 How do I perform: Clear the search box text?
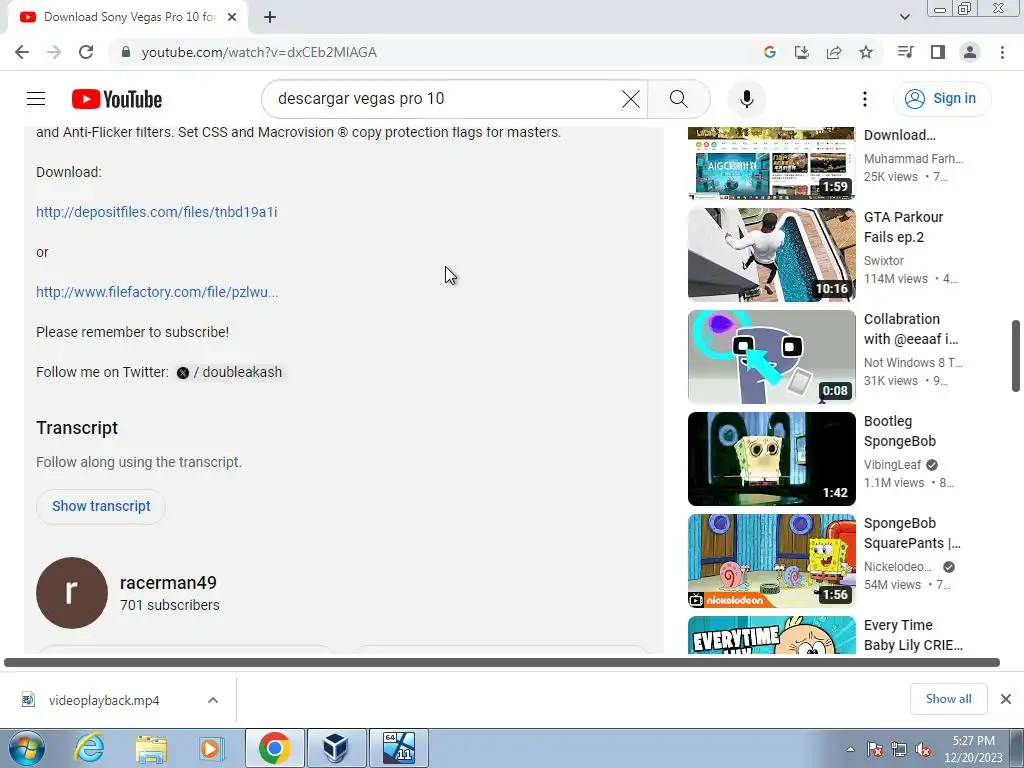[x=631, y=99]
